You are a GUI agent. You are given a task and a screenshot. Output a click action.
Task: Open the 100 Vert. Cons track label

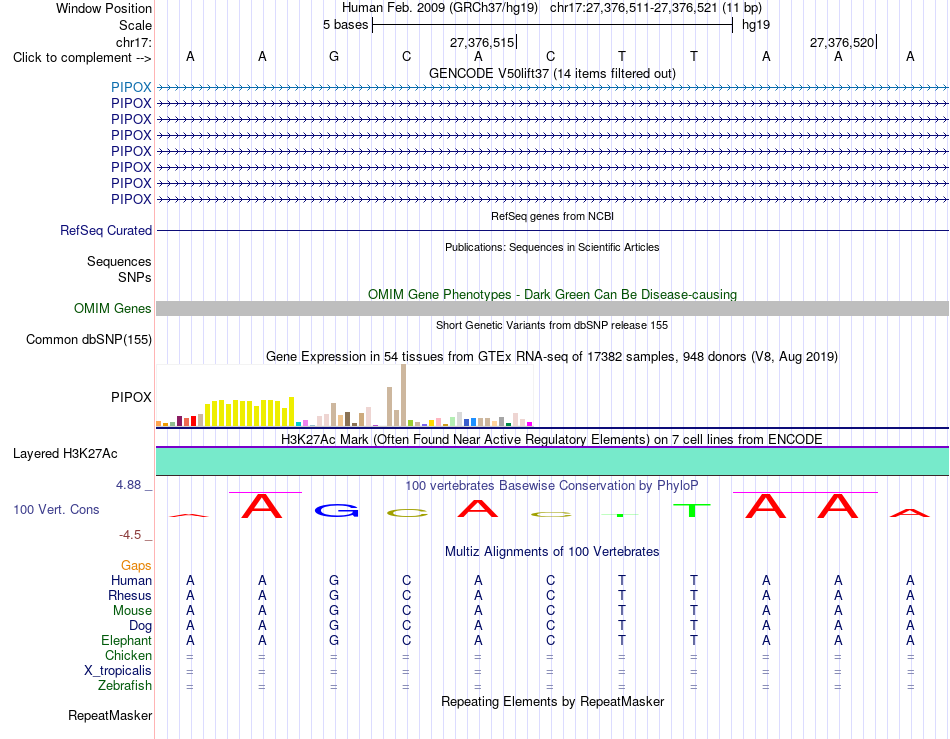tap(56, 509)
